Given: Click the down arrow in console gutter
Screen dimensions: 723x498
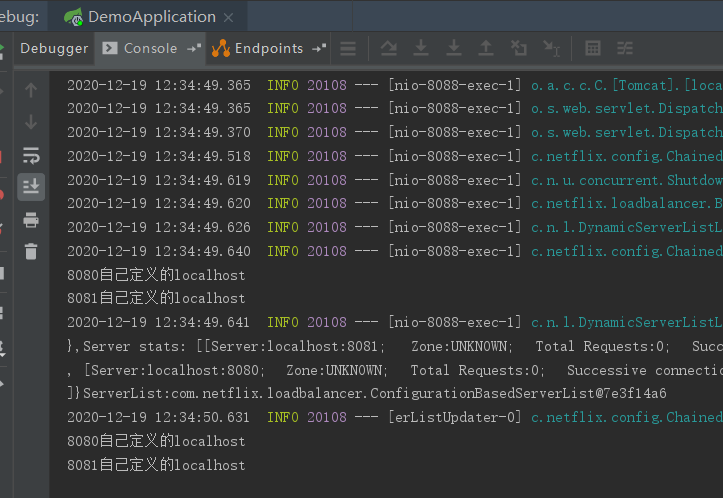Looking at the screenshot, I should pos(31,122).
